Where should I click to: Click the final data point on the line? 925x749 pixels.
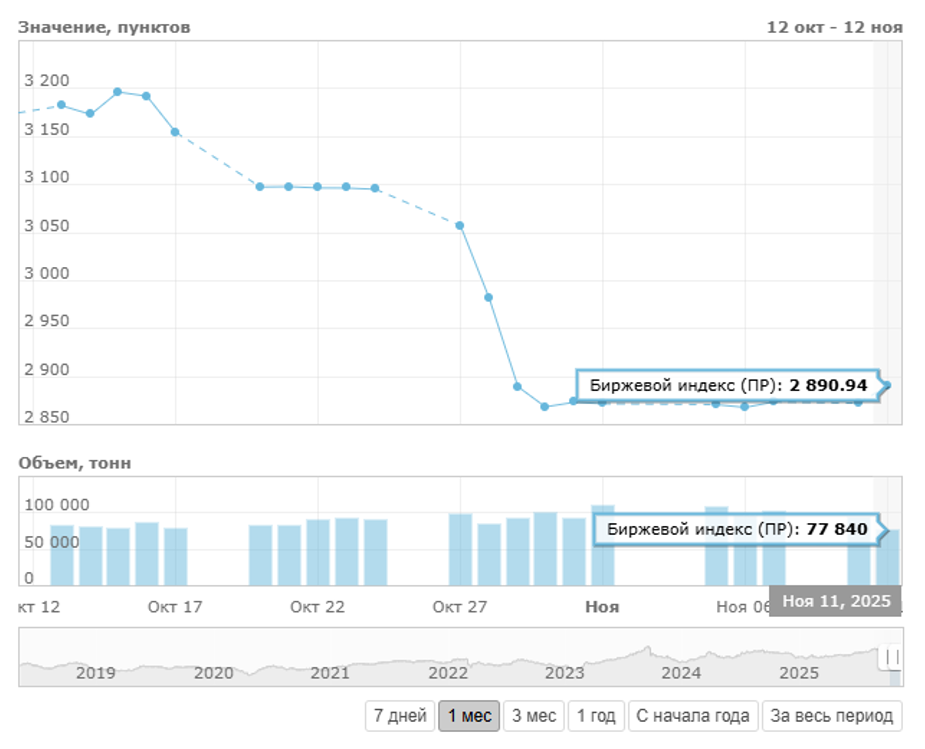click(x=887, y=385)
